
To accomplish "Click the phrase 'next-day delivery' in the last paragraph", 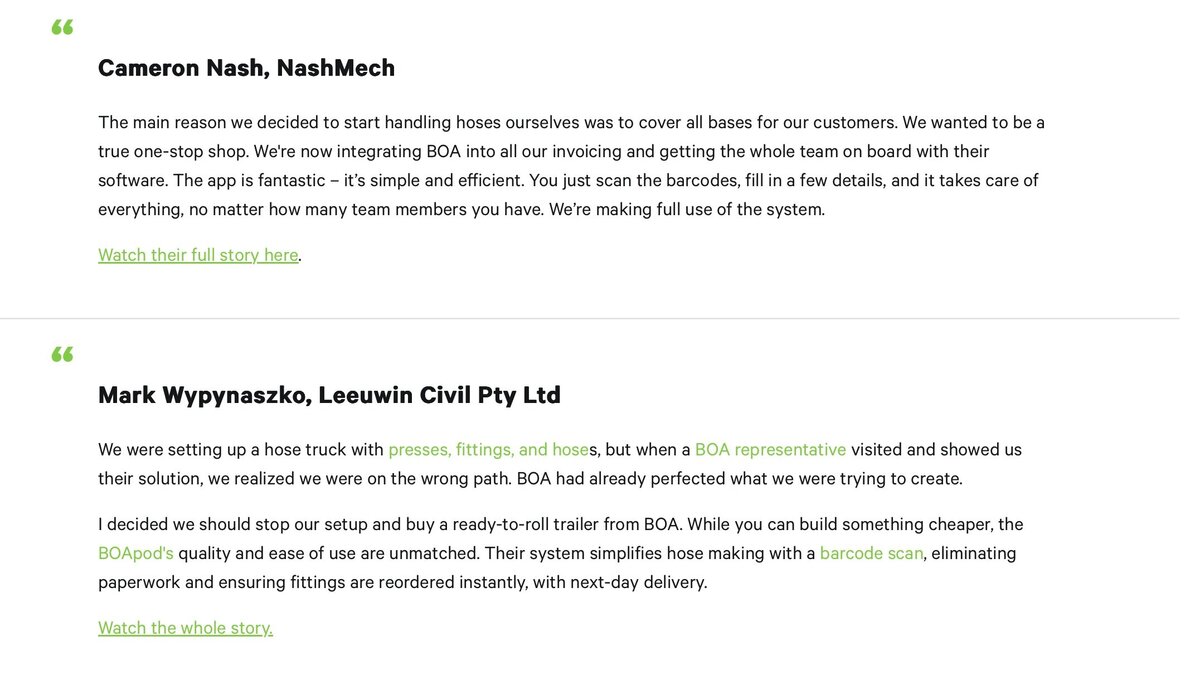I will click(638, 582).
